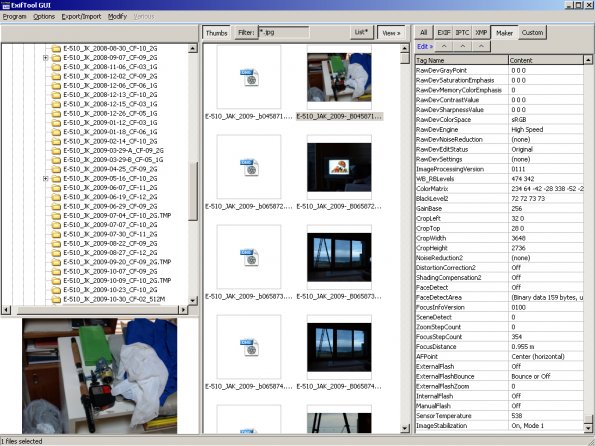Open the Program menu

(14, 17)
